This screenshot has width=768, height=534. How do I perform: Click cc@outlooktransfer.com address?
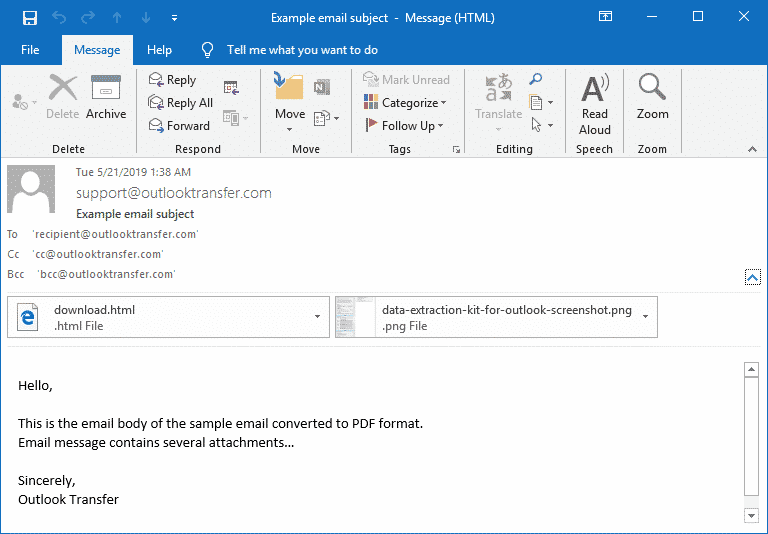(98, 254)
